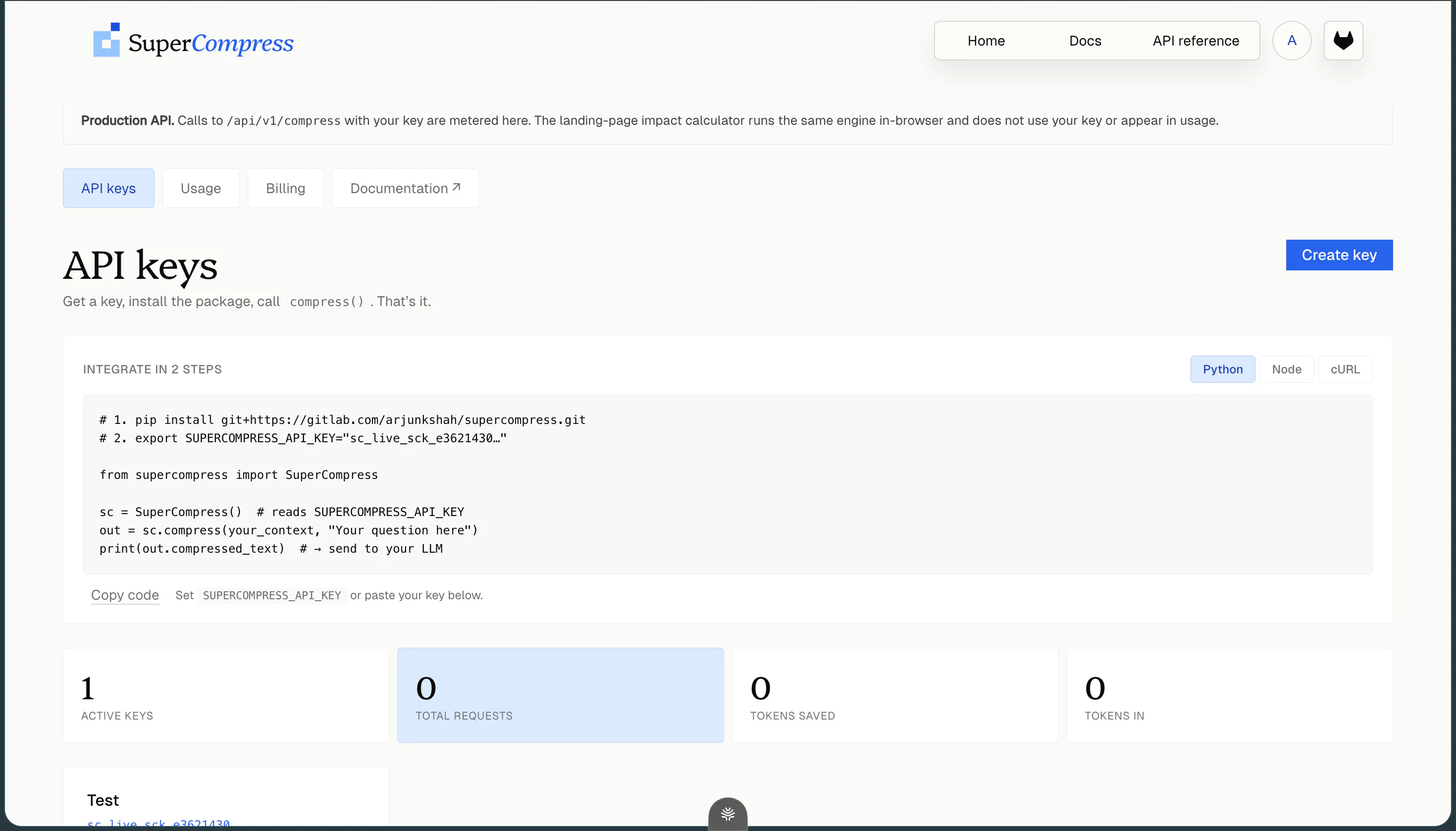Open the account avatar labeled A

pyautogui.click(x=1292, y=41)
